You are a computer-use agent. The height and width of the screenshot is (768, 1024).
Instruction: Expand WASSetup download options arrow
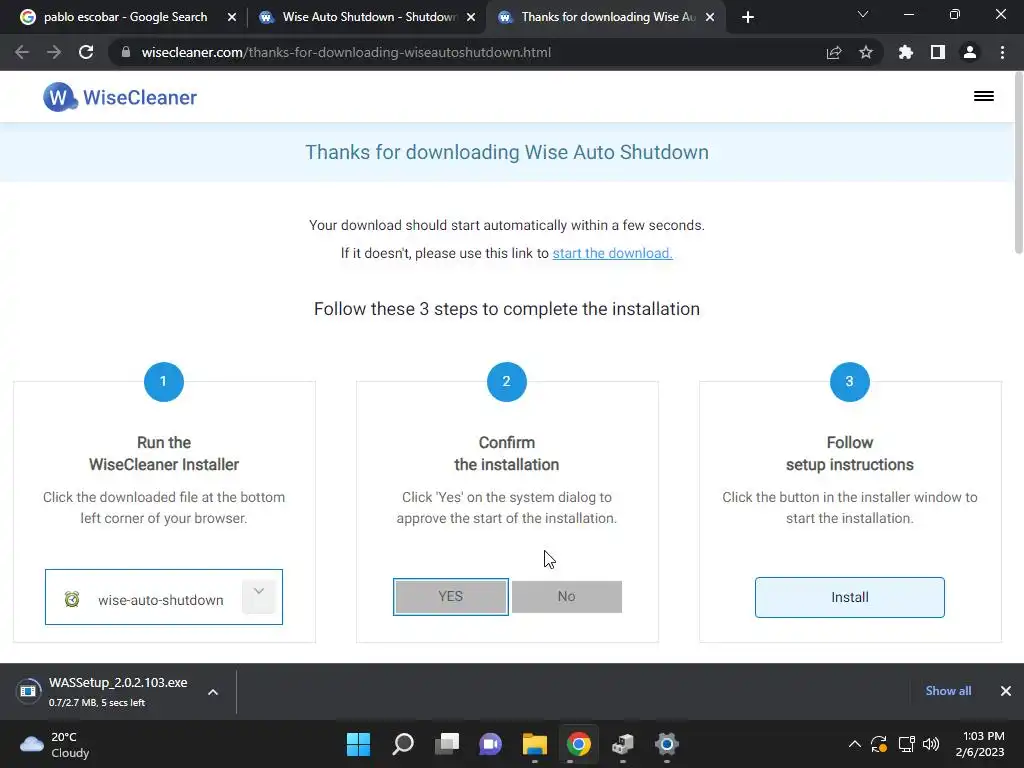pos(213,692)
